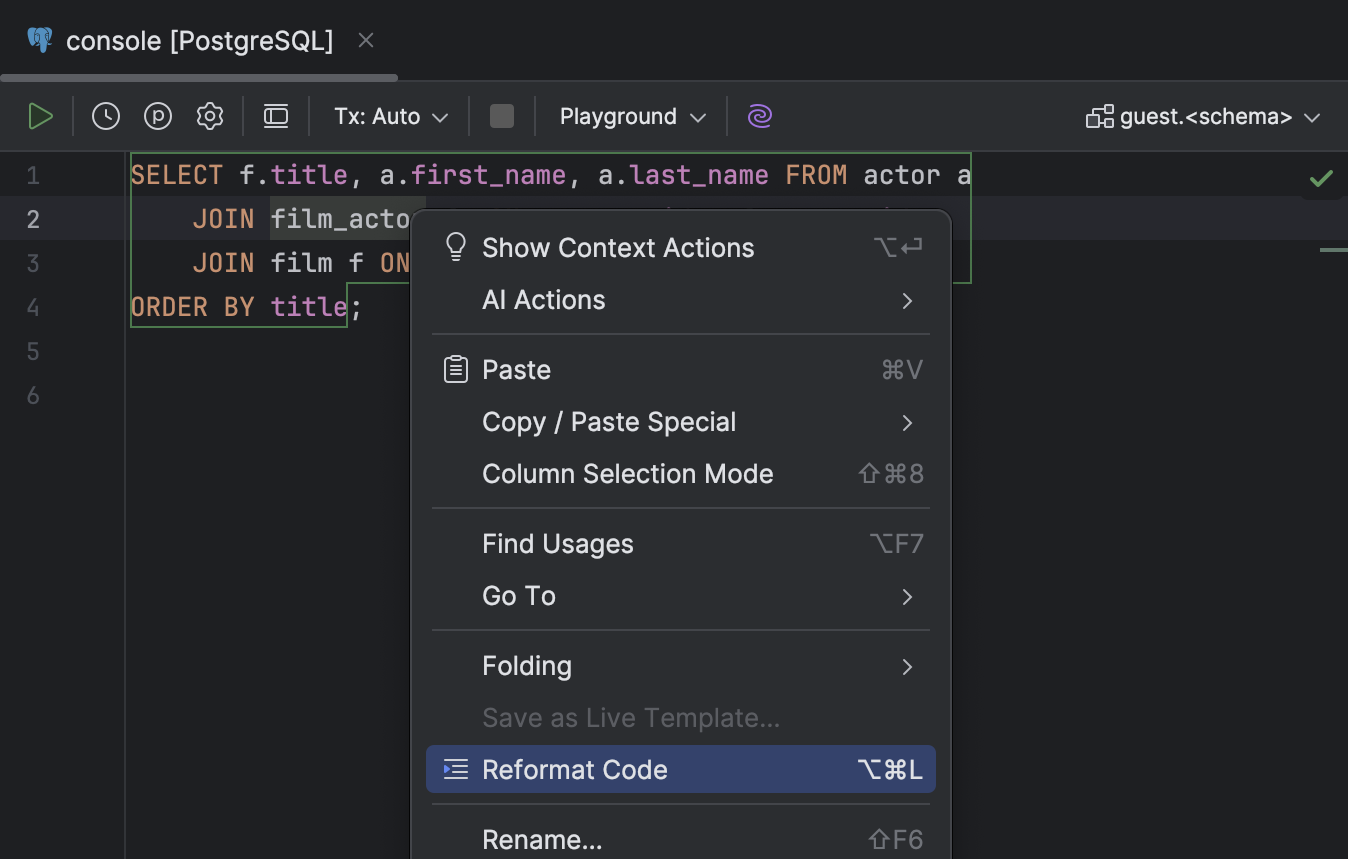Open query history via the clock icon
The image size is (1348, 859).
pos(105,115)
